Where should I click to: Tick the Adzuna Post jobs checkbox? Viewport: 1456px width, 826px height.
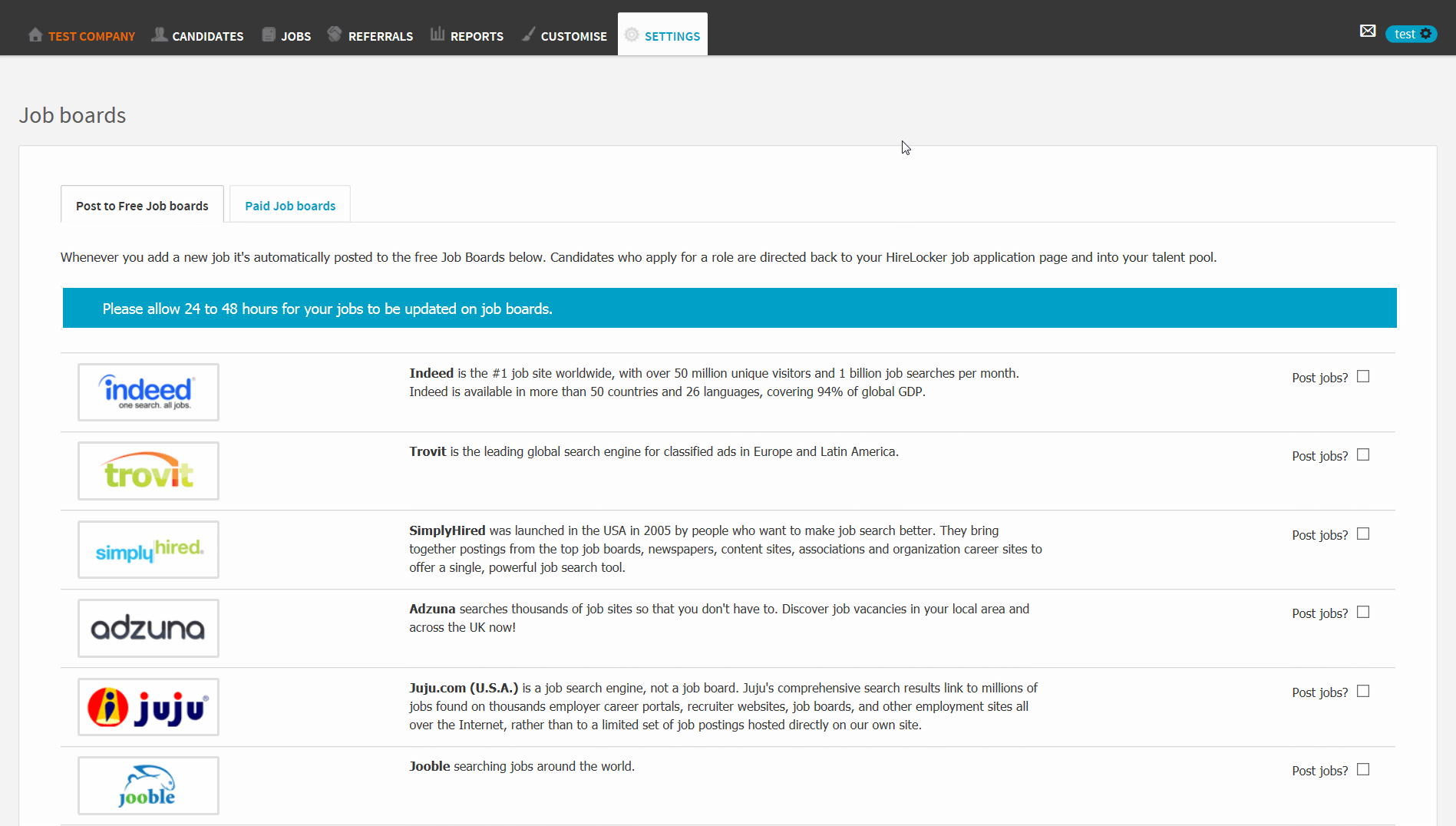[x=1362, y=612]
